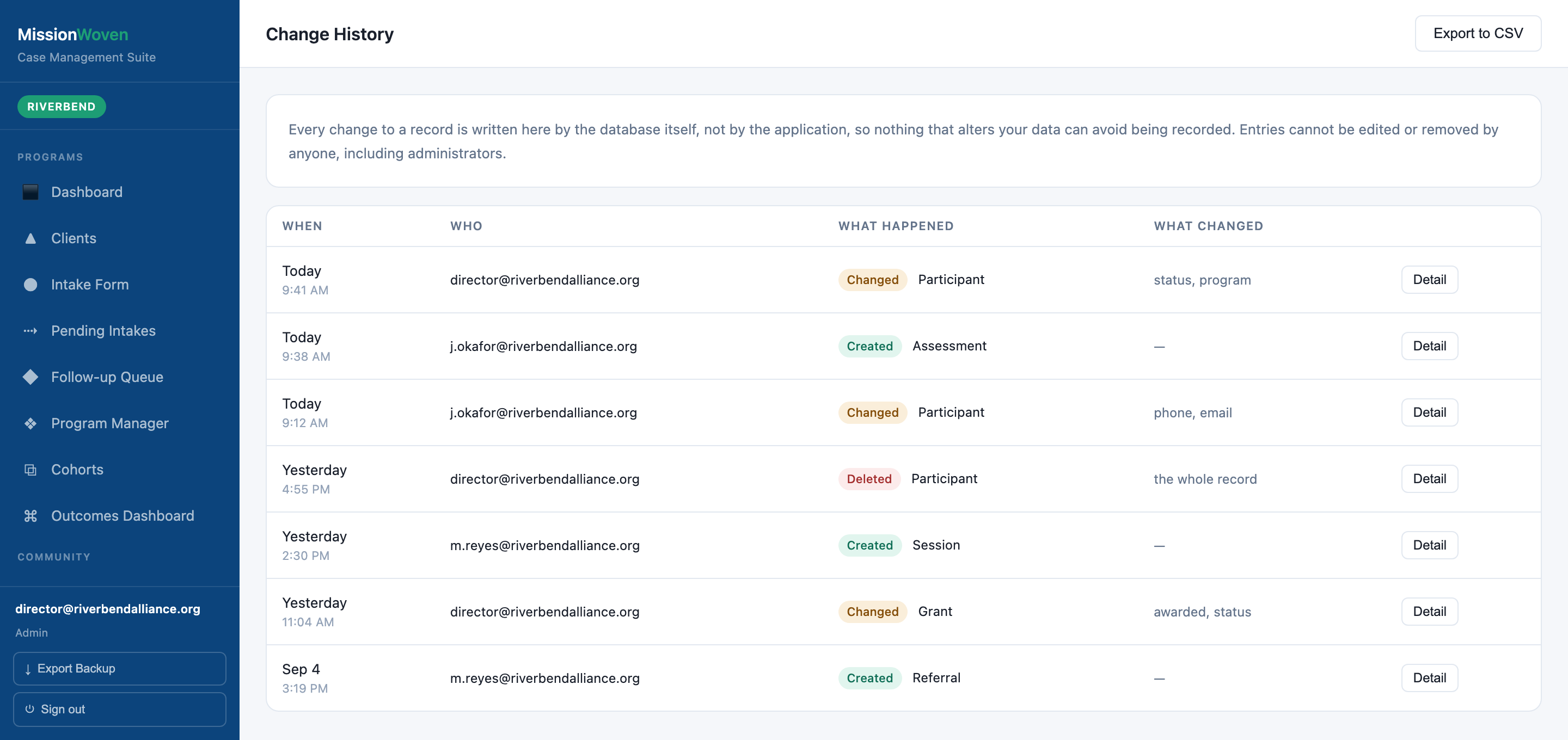This screenshot has height=740, width=1568.
Task: View Detail for phone, email change
Action: pos(1429,412)
